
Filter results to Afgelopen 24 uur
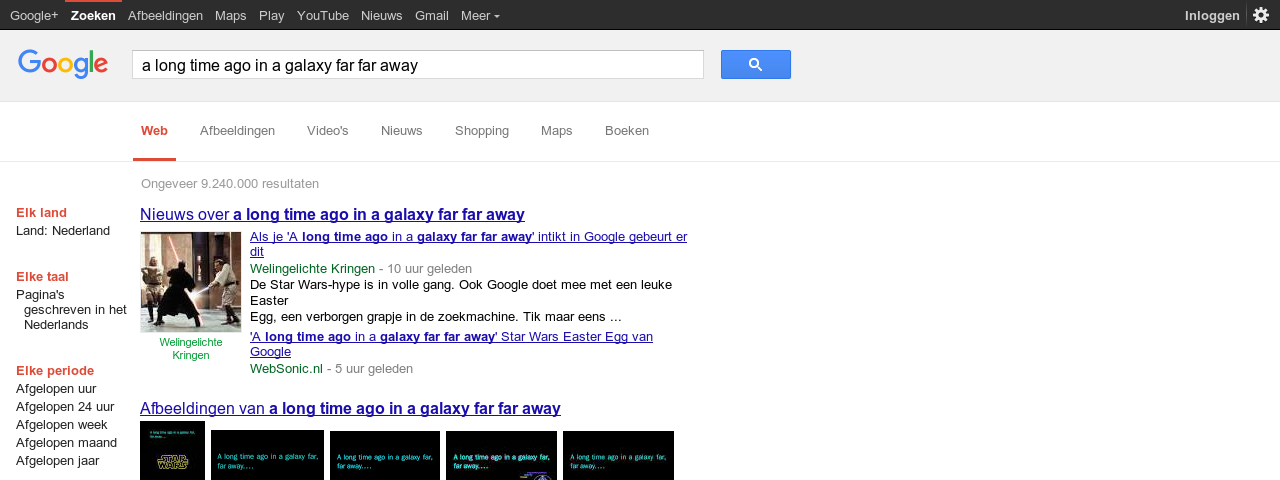(65, 407)
